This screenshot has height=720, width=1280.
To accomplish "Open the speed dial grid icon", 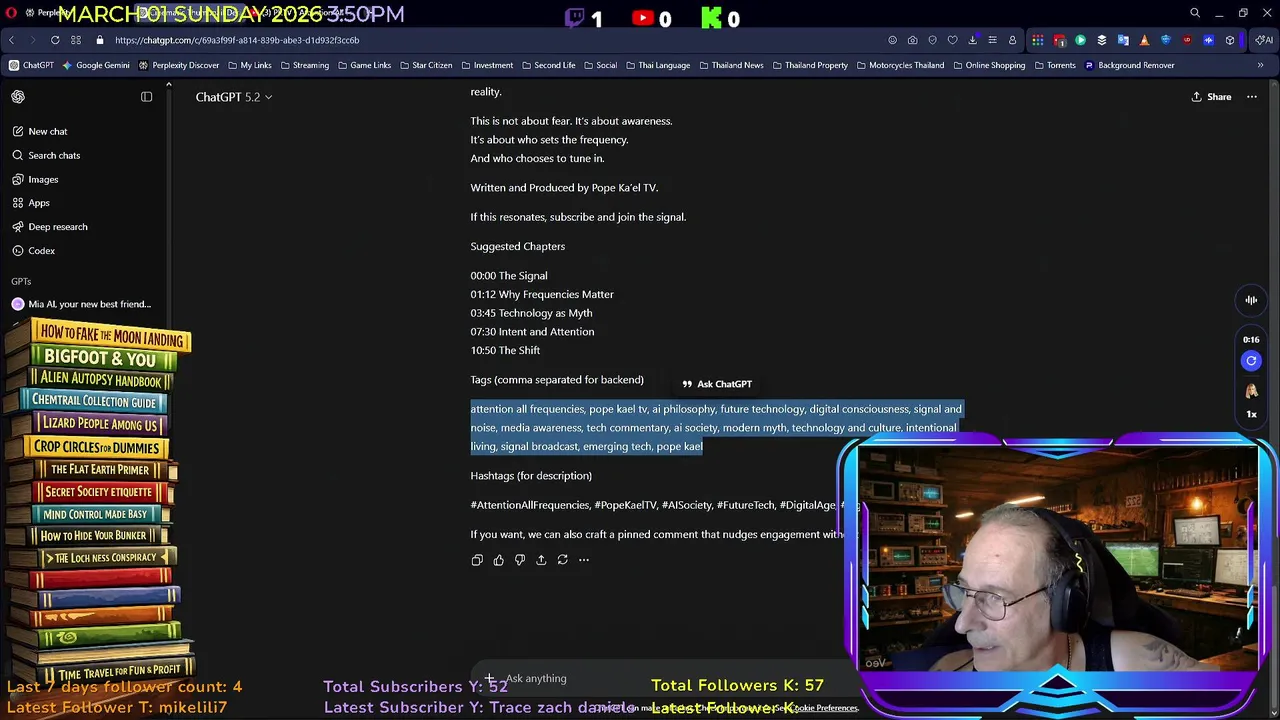I will click(x=76, y=40).
